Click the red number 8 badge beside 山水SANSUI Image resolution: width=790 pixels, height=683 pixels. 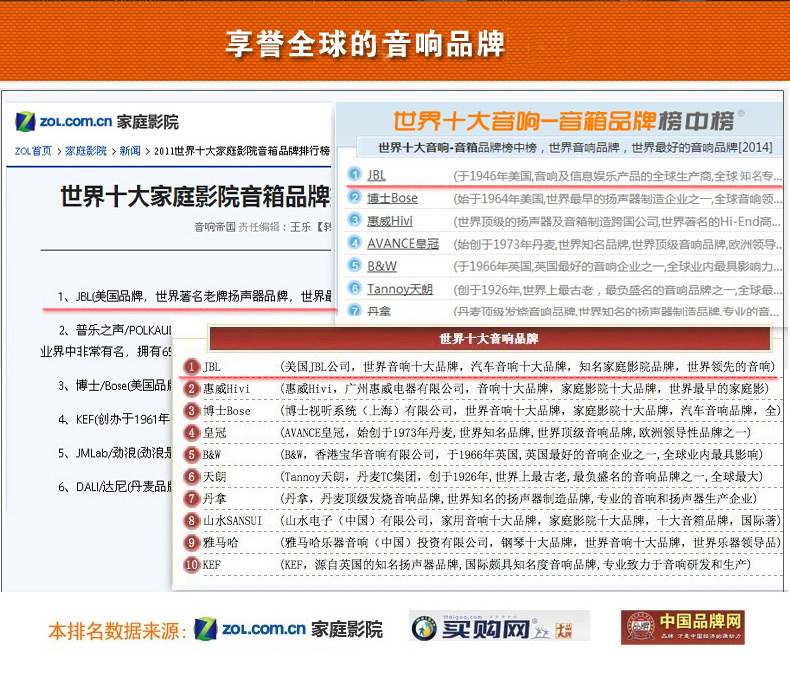pyautogui.click(x=191, y=520)
